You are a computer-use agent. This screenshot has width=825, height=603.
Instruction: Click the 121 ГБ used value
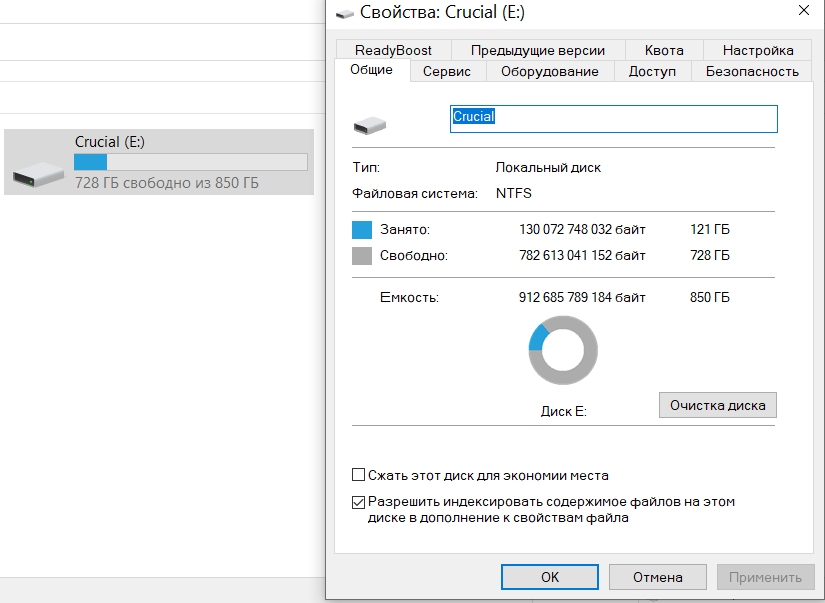(x=710, y=229)
